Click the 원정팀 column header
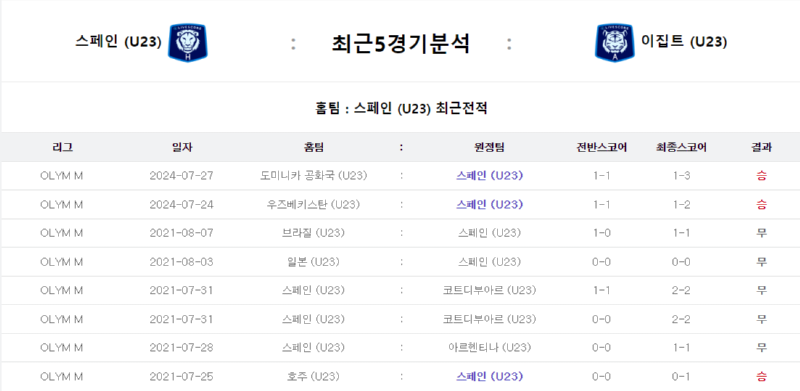This screenshot has height=391, width=800. tap(490, 148)
